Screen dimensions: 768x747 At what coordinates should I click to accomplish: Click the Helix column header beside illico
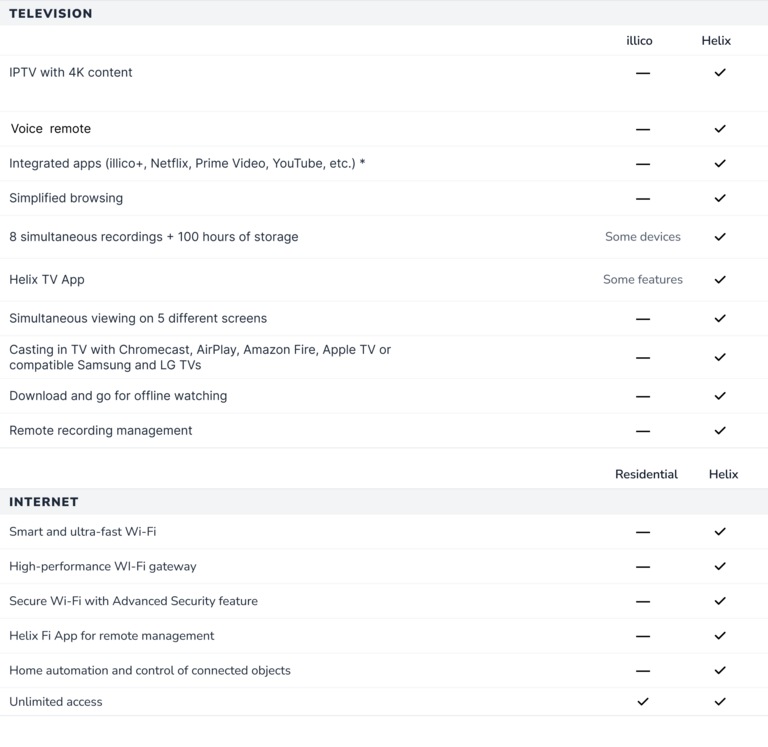(716, 41)
